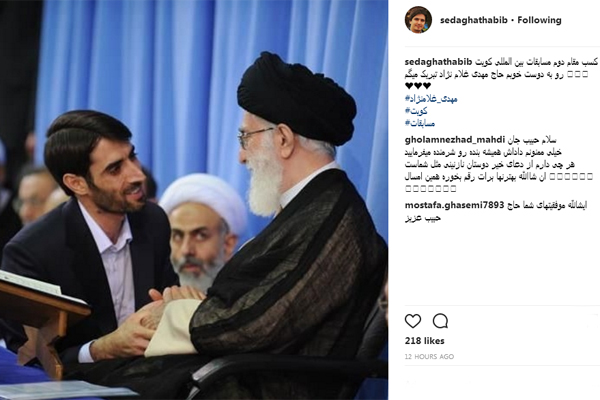Click mostafa.ghasemi7893's comment text
The width and height of the screenshot is (600, 400).
tap(496, 211)
